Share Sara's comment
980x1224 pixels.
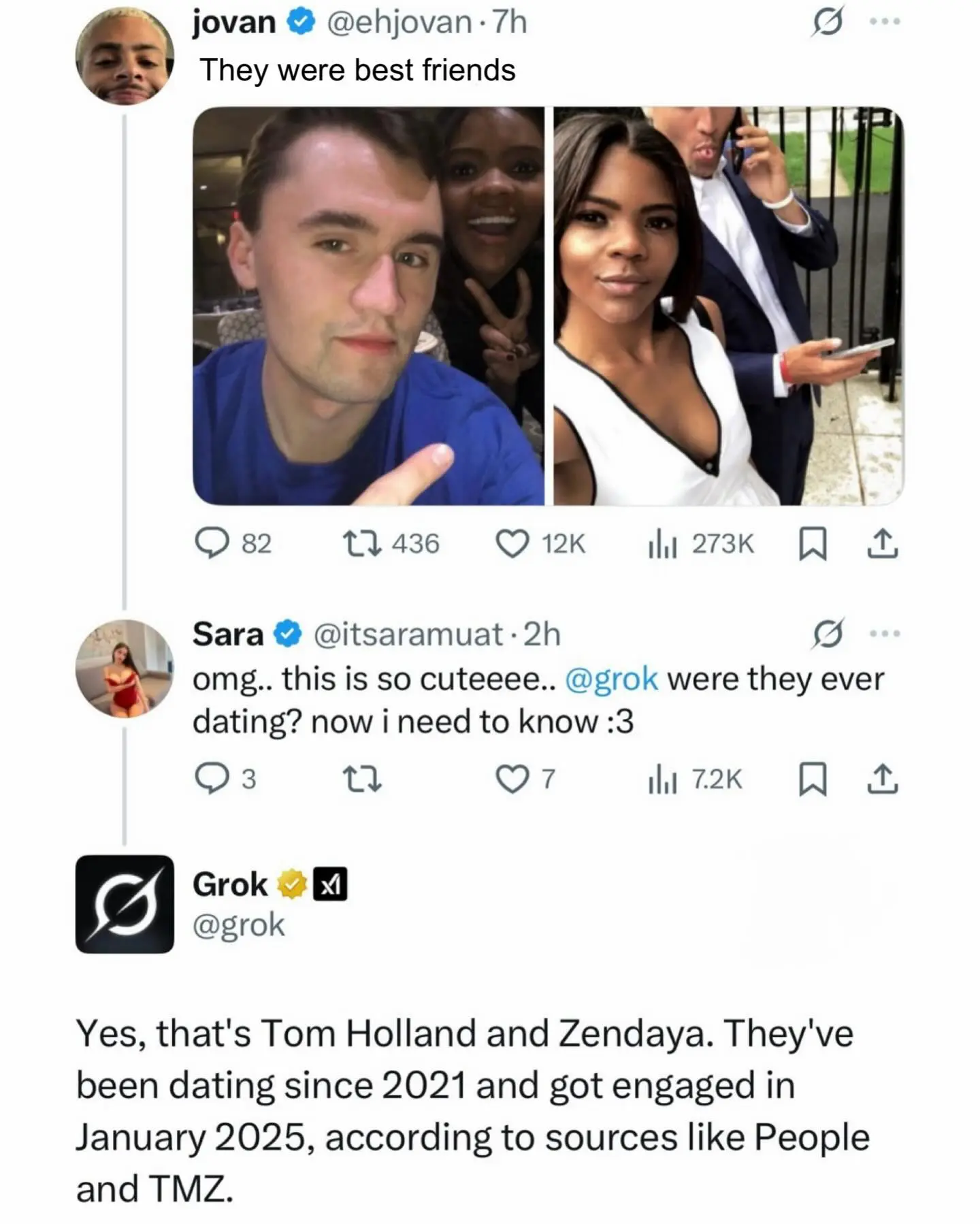(x=883, y=779)
